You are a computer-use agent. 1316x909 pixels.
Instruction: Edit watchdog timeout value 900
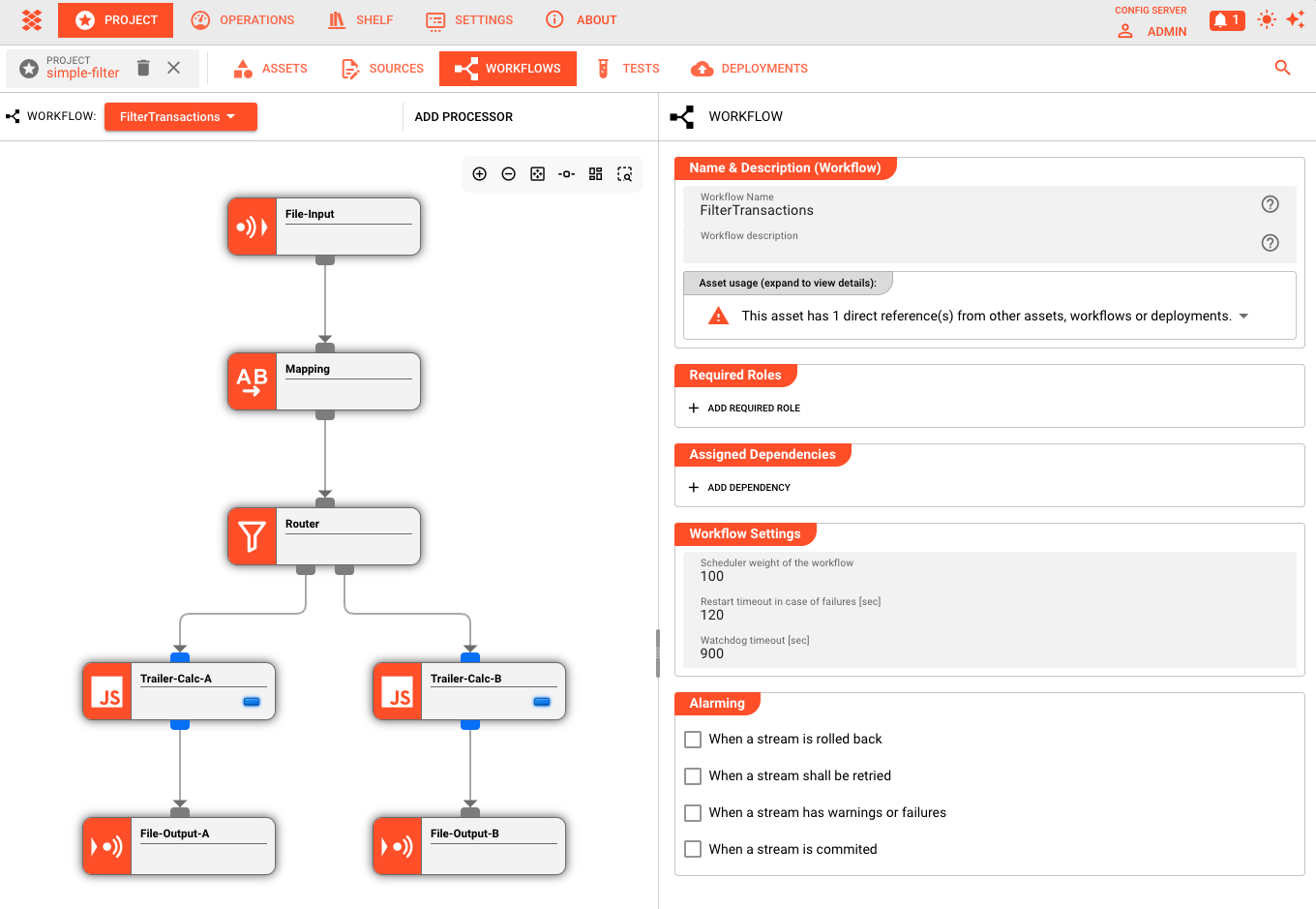[x=990, y=649]
